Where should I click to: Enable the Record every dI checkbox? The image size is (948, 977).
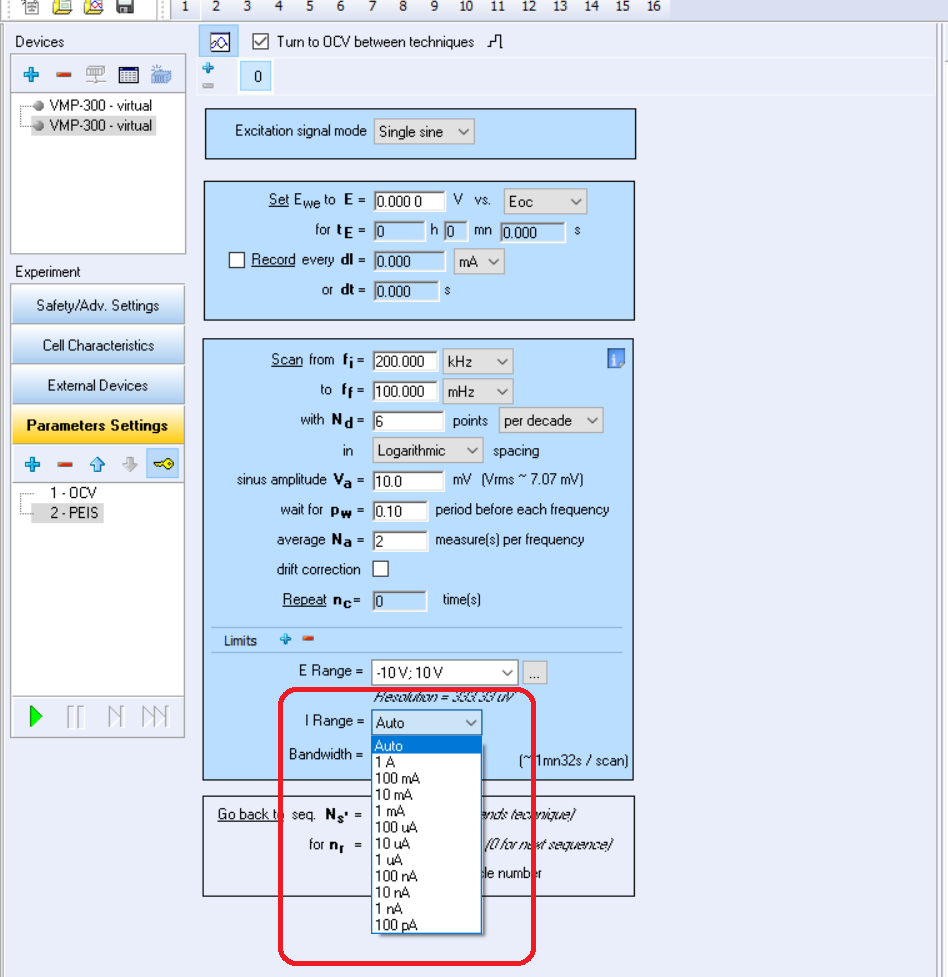pos(237,260)
